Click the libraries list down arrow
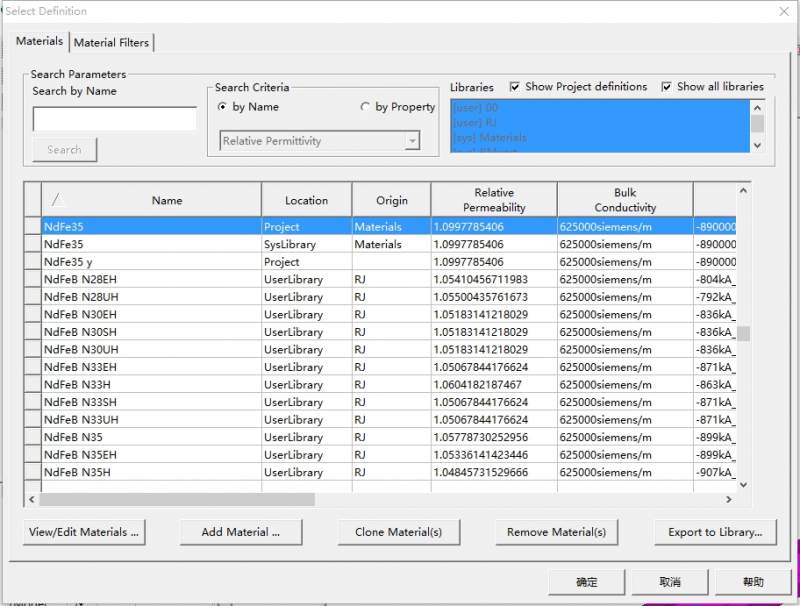The height and width of the screenshot is (606, 800). click(757, 145)
